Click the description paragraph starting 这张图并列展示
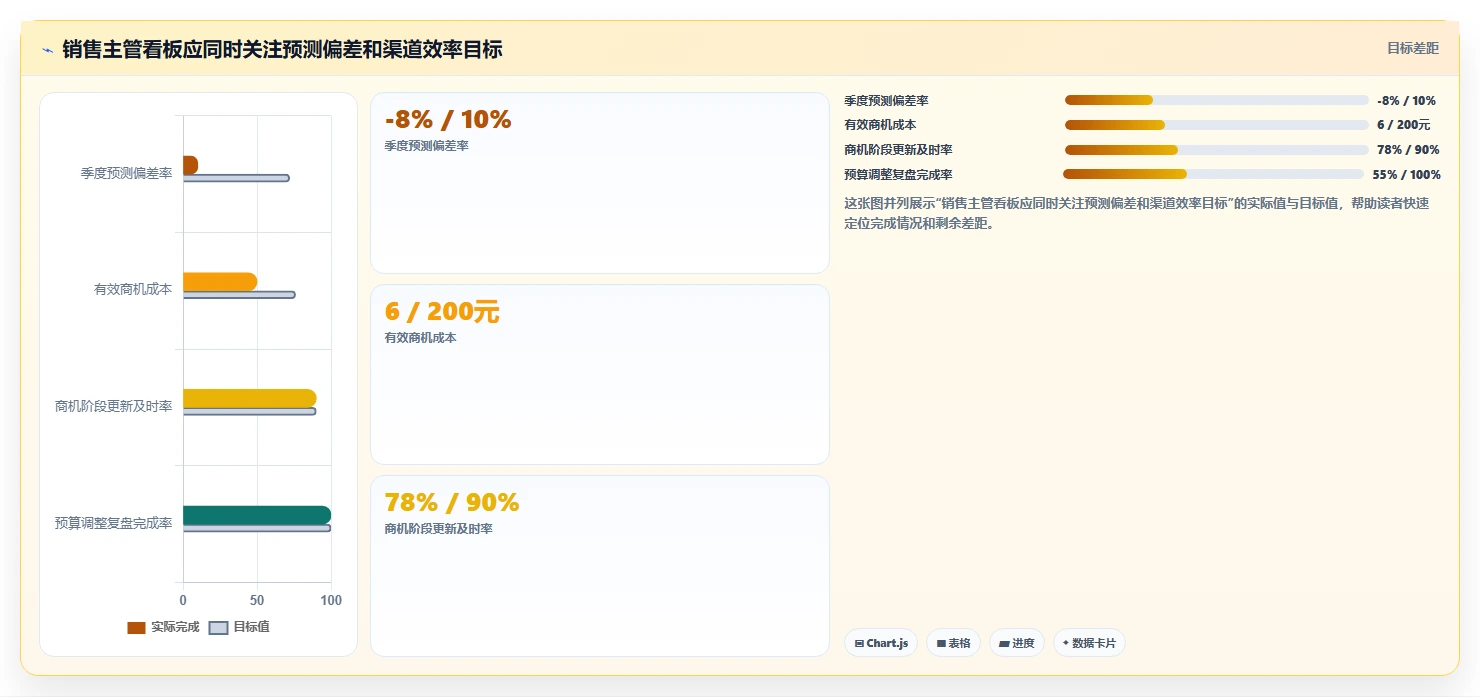This screenshot has width=1480, height=697. [1137, 213]
